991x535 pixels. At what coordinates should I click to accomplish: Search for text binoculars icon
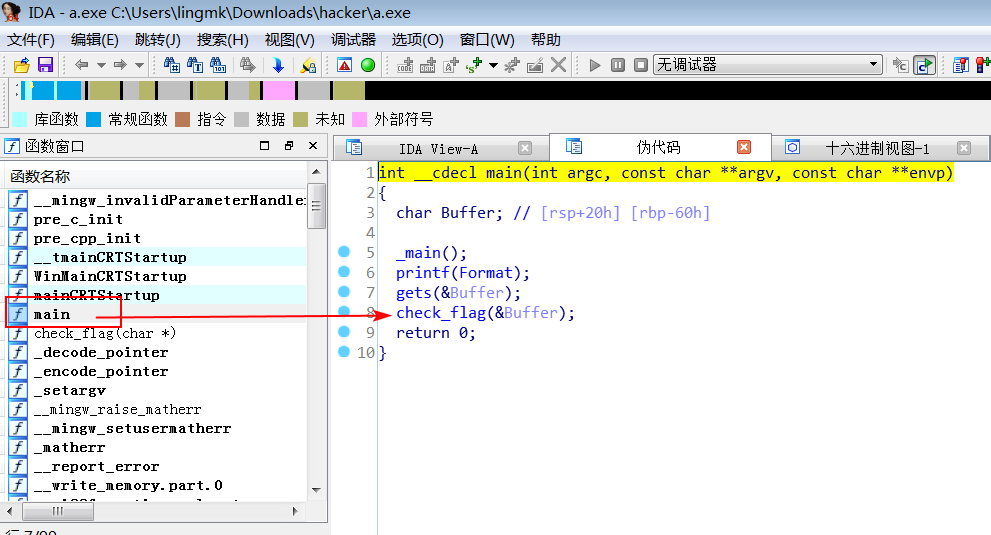pyautogui.click(x=195, y=65)
